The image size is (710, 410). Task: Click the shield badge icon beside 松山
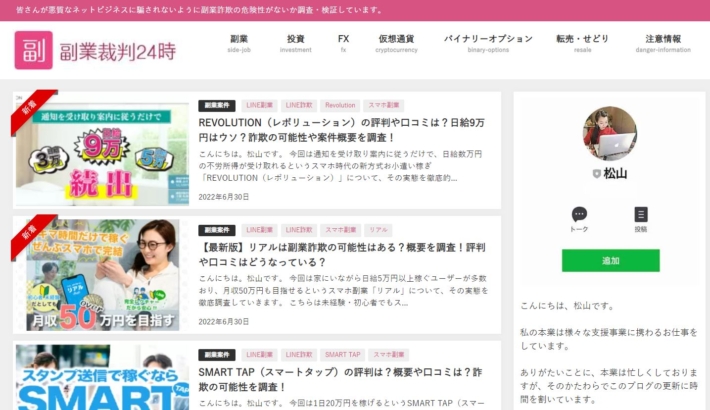(597, 174)
